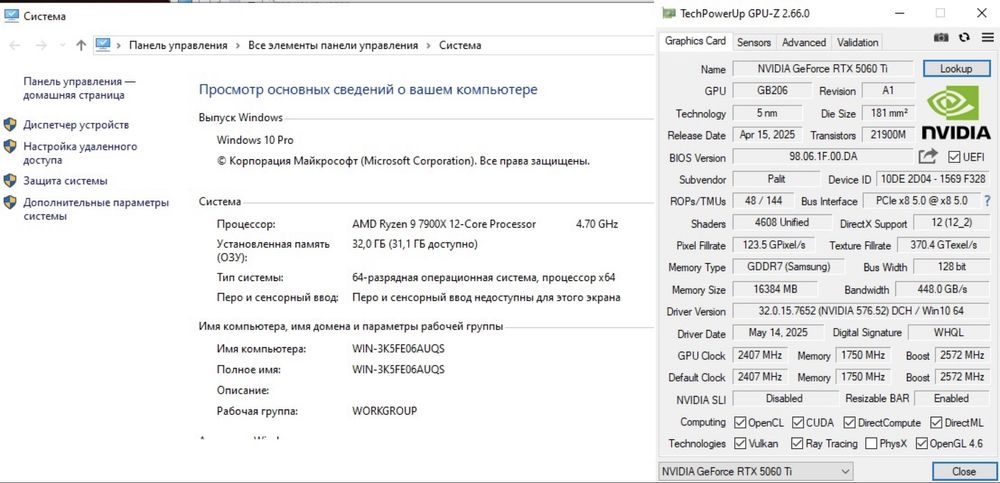Click the GPU Name field
The width and height of the screenshot is (1000, 483).
pyautogui.click(x=824, y=69)
